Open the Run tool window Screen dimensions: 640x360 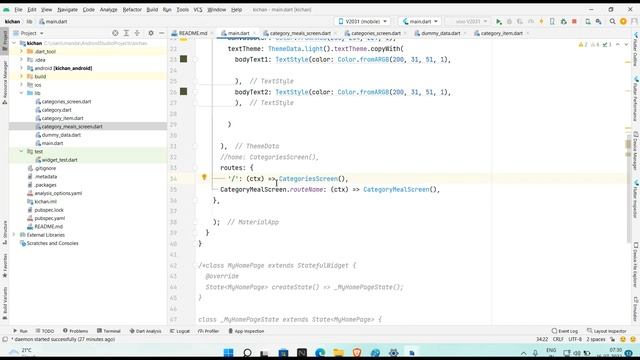coord(20,331)
